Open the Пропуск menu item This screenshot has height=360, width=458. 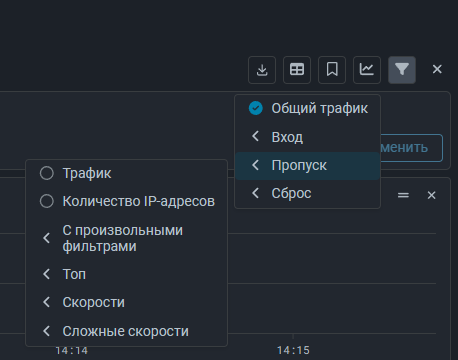[x=307, y=165]
